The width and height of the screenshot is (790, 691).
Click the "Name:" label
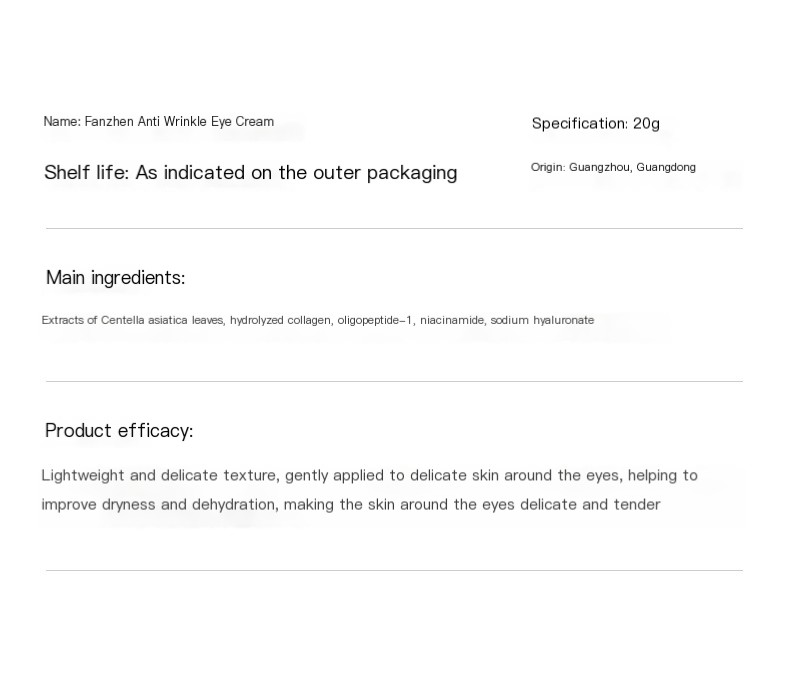62,122
